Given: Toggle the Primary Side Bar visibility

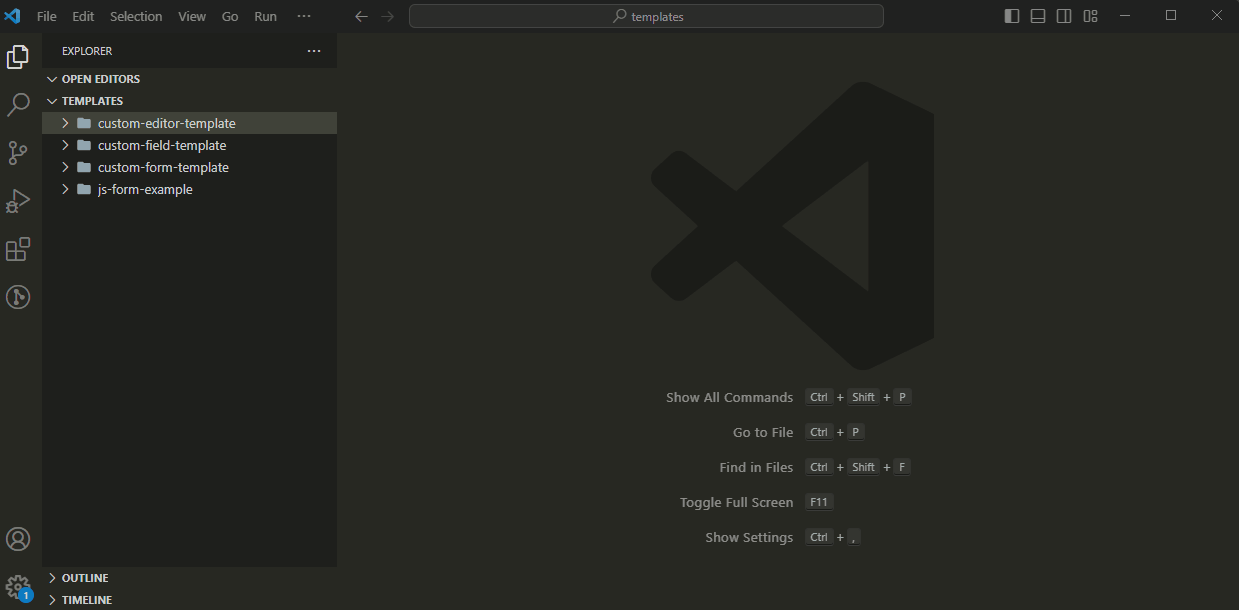Looking at the screenshot, I should pos(1011,15).
